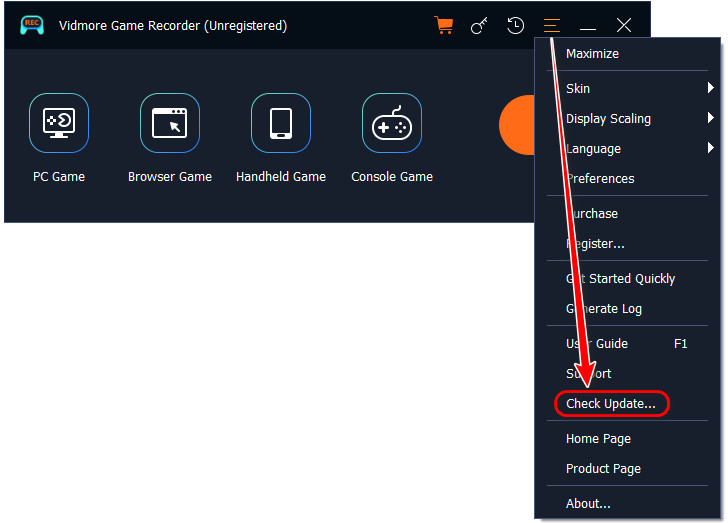Select the PC Game recording mode icon
The height and width of the screenshot is (523, 728).
pos(59,123)
